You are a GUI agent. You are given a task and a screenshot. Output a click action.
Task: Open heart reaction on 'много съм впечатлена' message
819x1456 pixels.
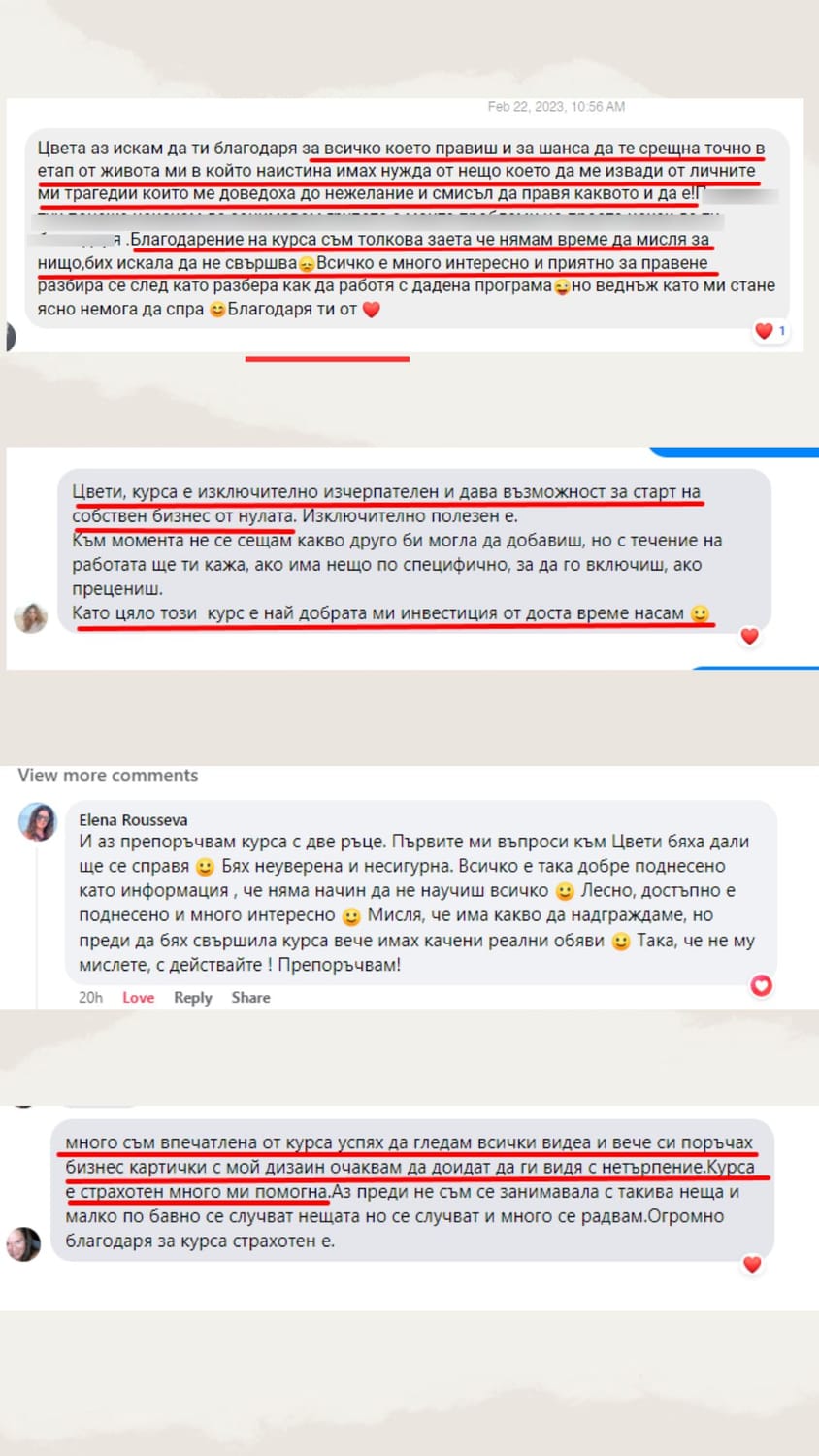tap(752, 1264)
